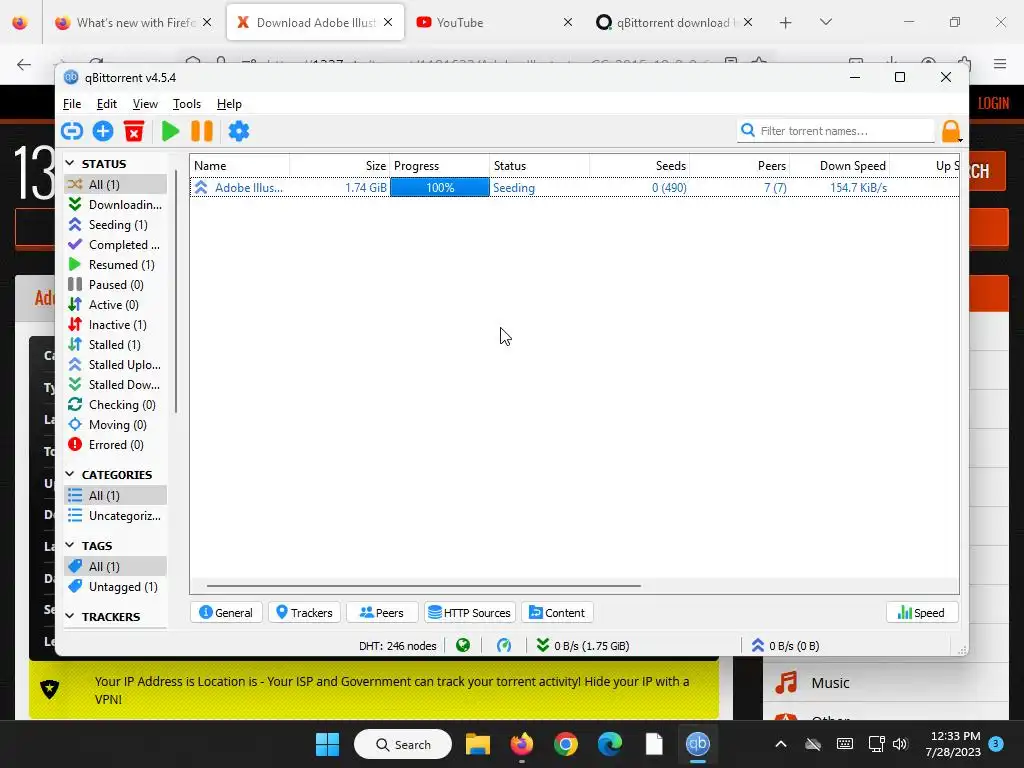Select the Inactive (1) status filter

click(x=116, y=325)
